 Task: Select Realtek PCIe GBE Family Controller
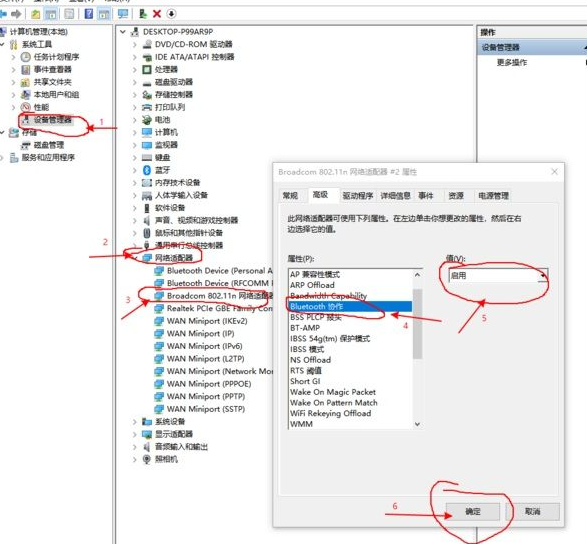coord(220,309)
